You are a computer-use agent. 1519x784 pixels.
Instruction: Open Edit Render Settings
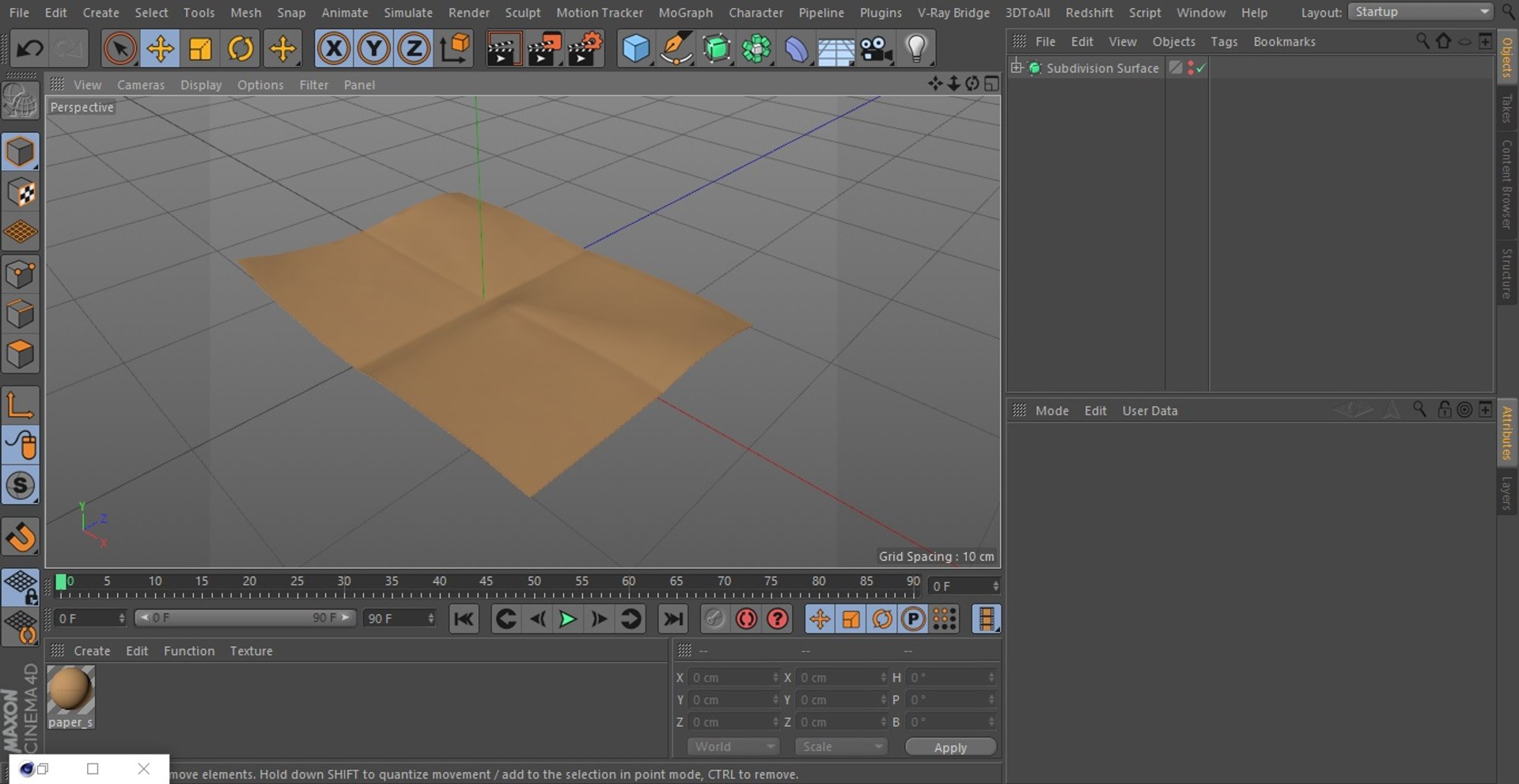tap(585, 49)
